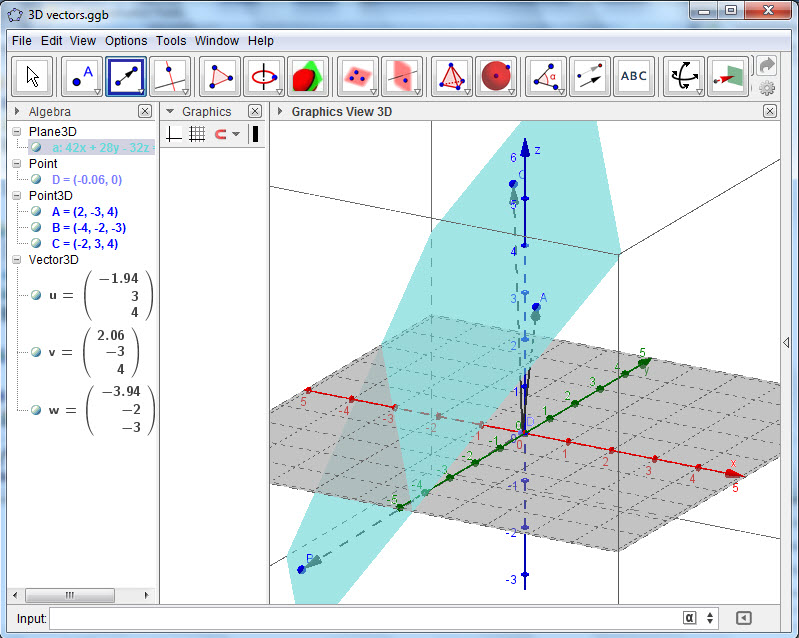Toggle visibility of vector u
The image size is (799, 638).
point(36,295)
